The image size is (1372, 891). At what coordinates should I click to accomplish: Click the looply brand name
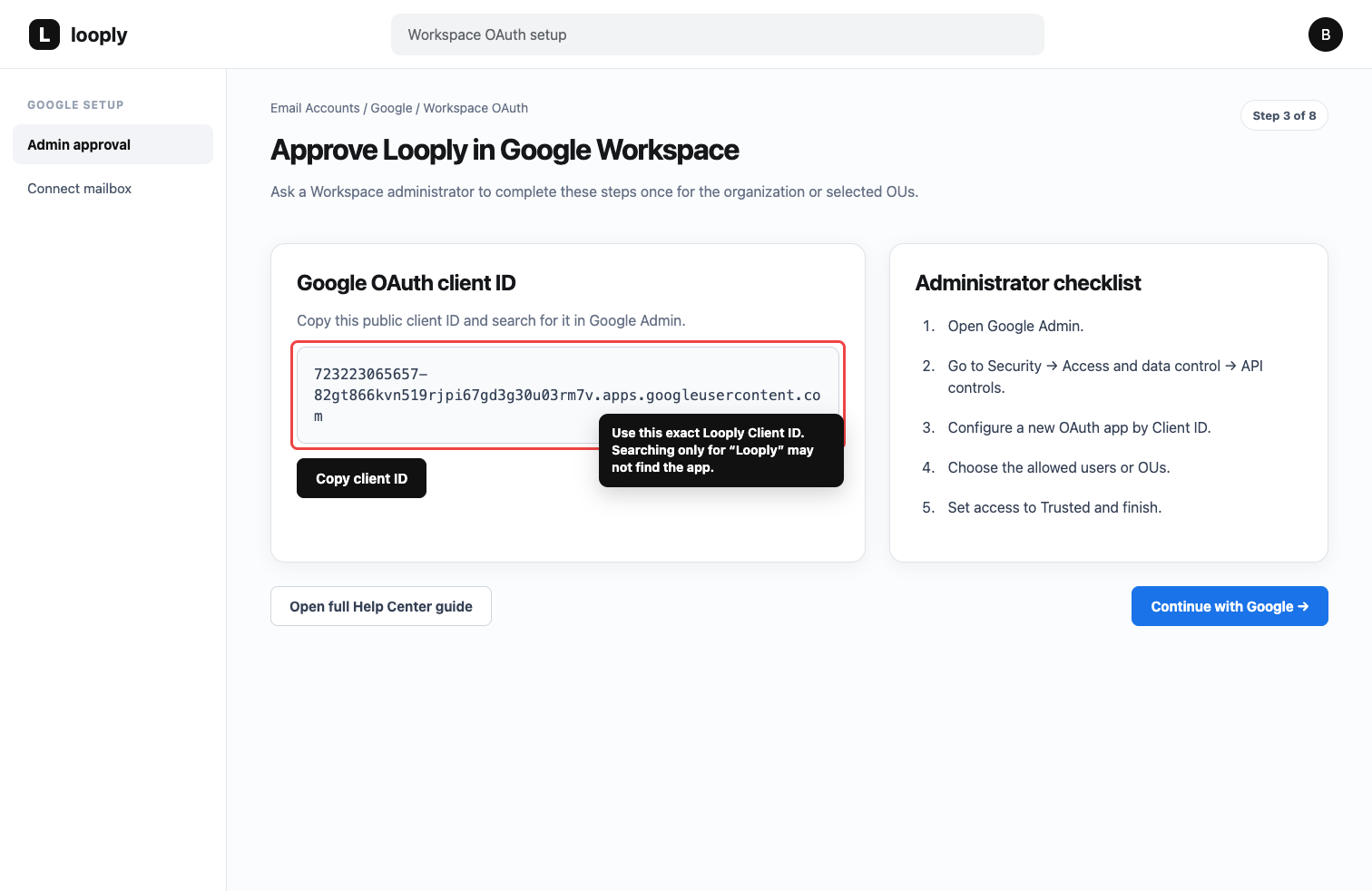click(99, 34)
